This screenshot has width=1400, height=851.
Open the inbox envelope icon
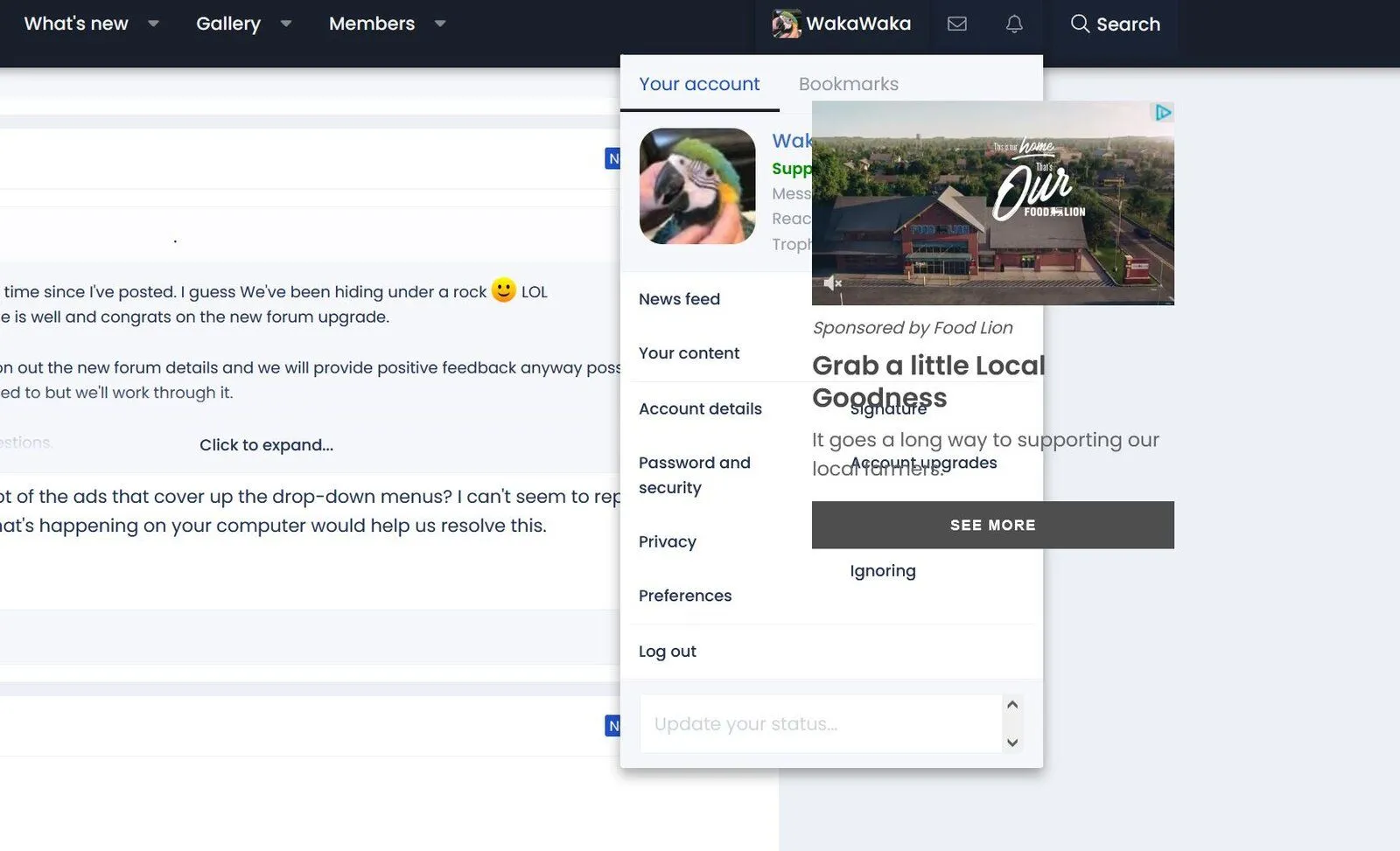click(956, 24)
